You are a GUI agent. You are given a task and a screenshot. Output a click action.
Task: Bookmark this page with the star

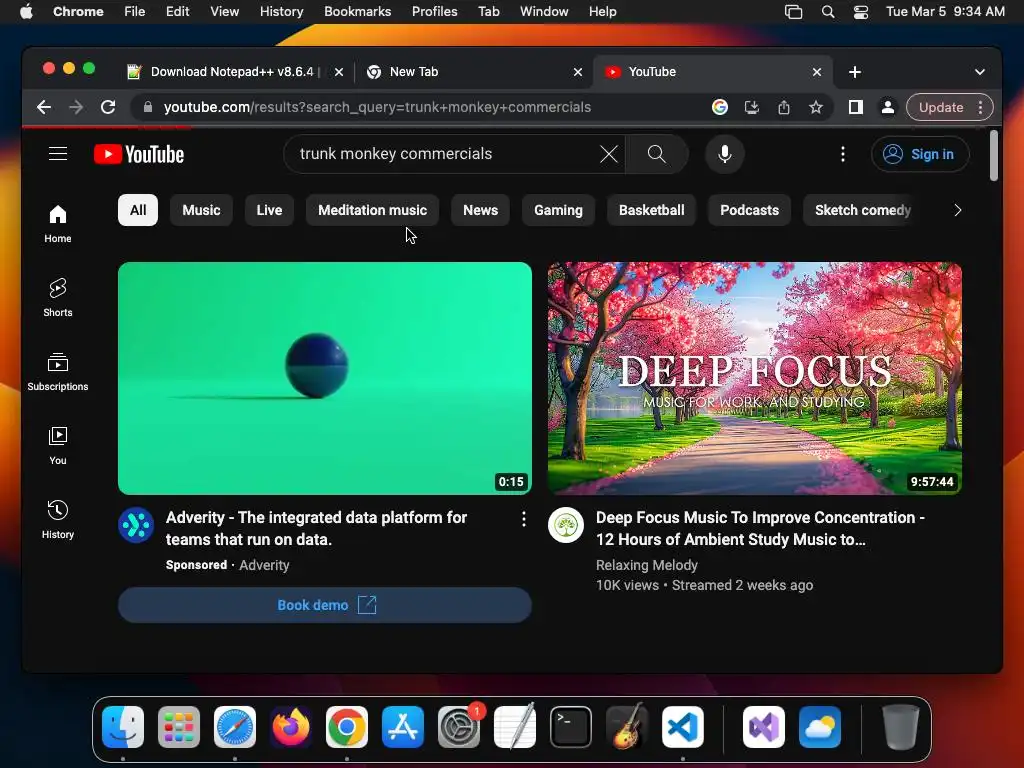(816, 107)
